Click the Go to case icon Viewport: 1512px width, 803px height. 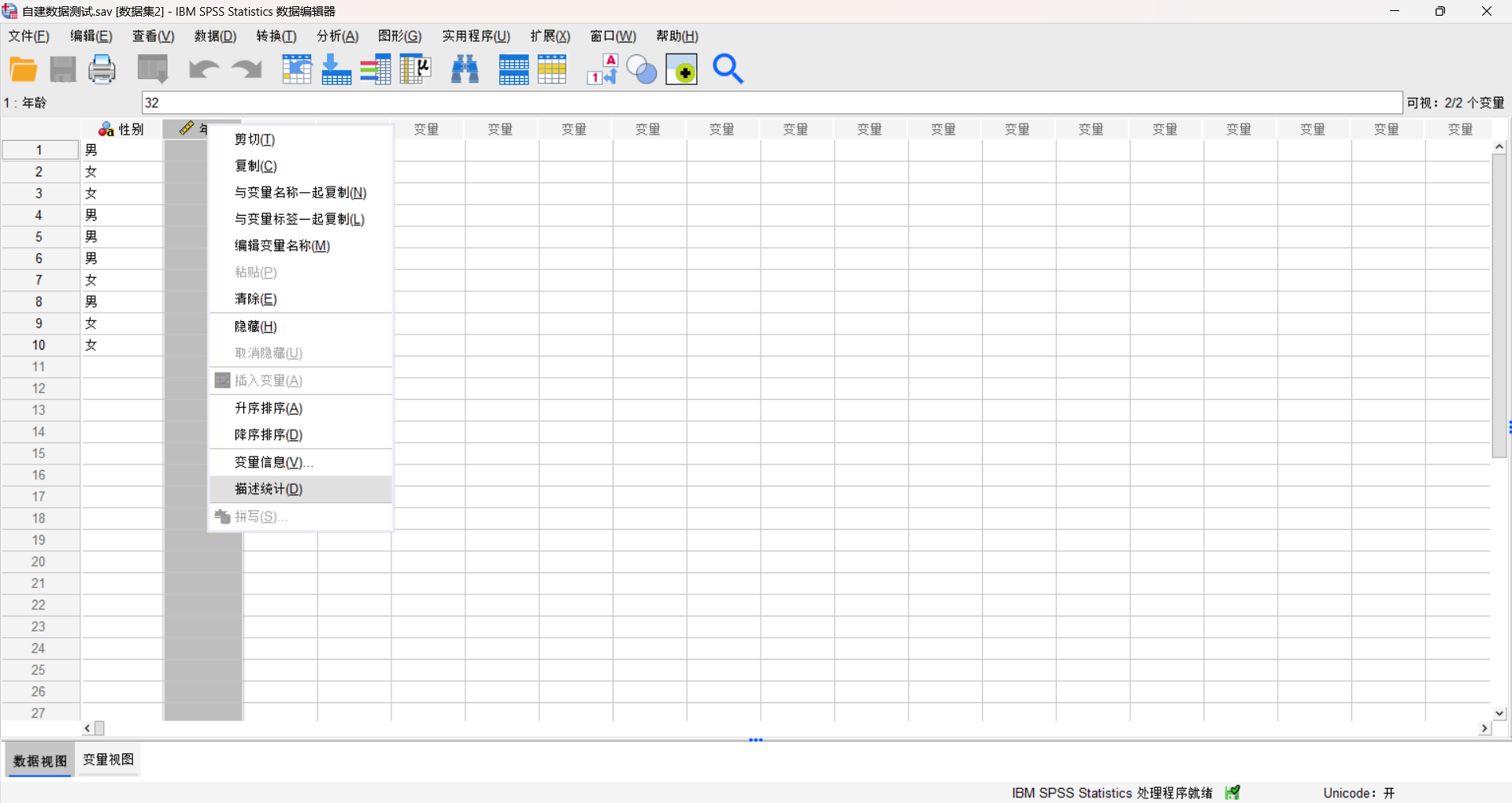click(x=297, y=70)
